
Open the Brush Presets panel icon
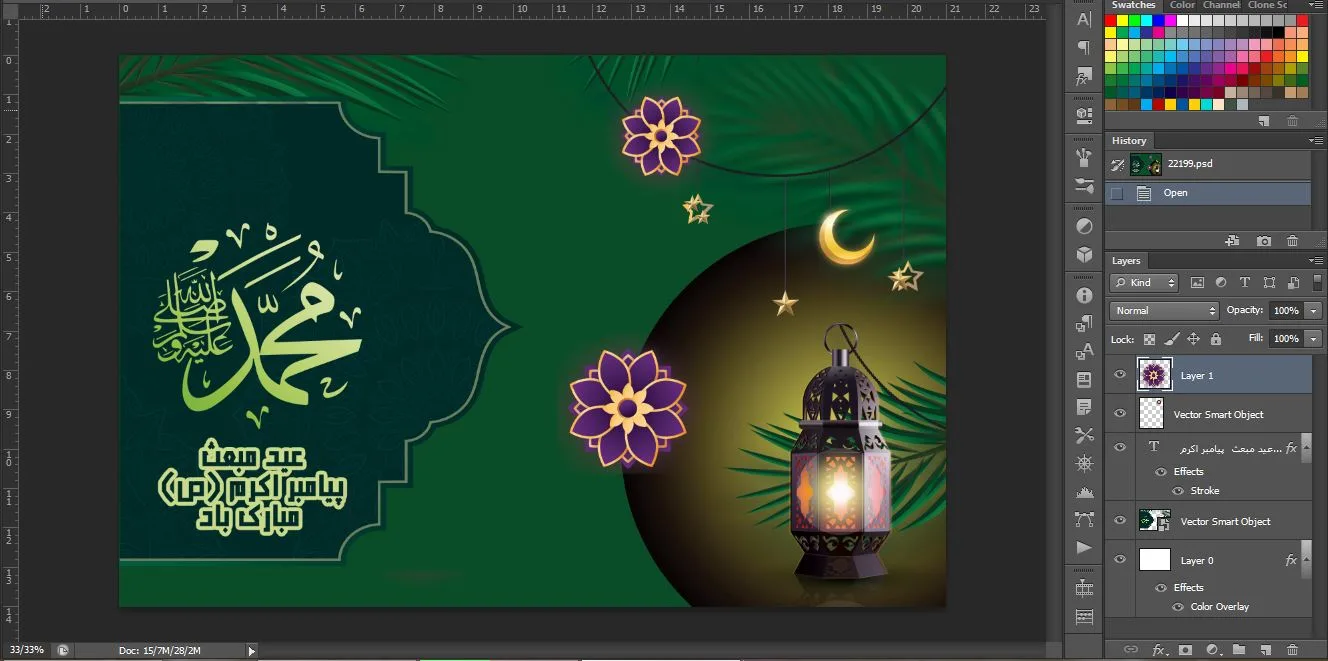pyautogui.click(x=1084, y=185)
